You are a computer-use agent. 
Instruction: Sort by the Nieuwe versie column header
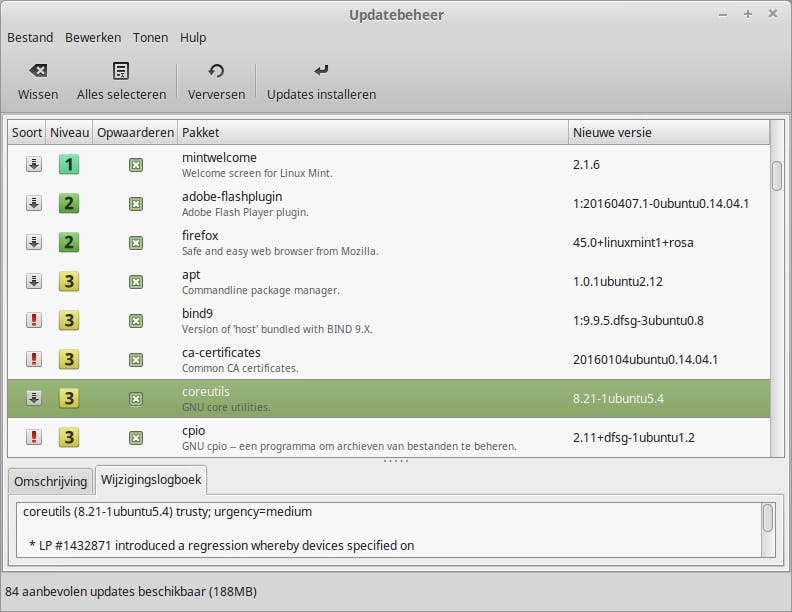click(x=669, y=132)
